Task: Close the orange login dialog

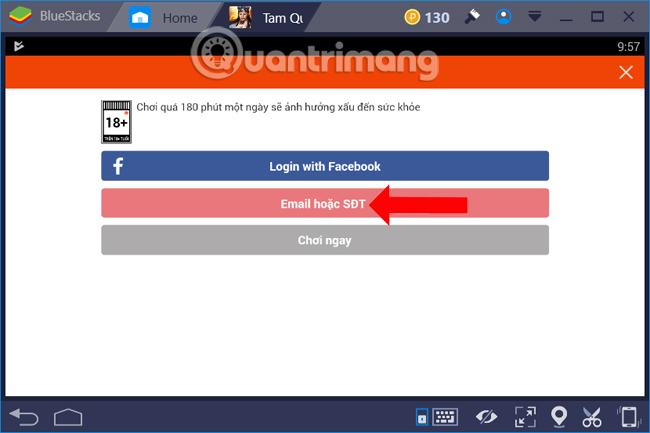Action: (x=626, y=72)
